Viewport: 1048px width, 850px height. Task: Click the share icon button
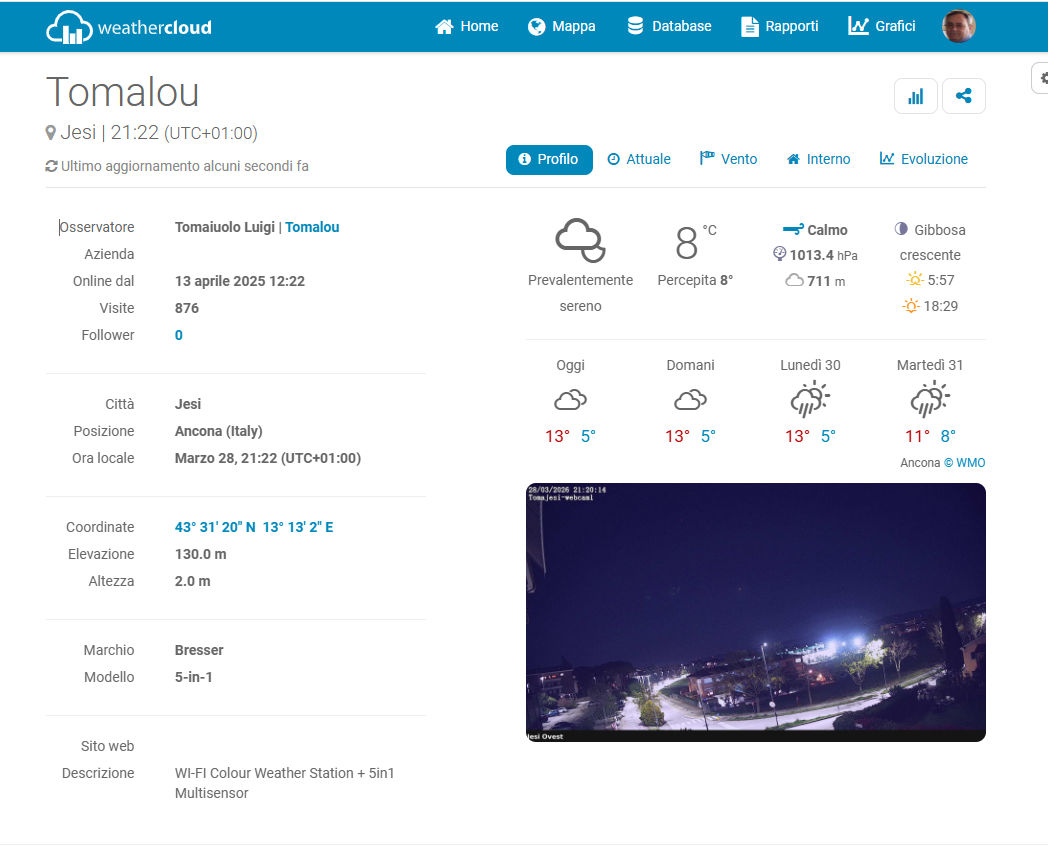pos(963,96)
